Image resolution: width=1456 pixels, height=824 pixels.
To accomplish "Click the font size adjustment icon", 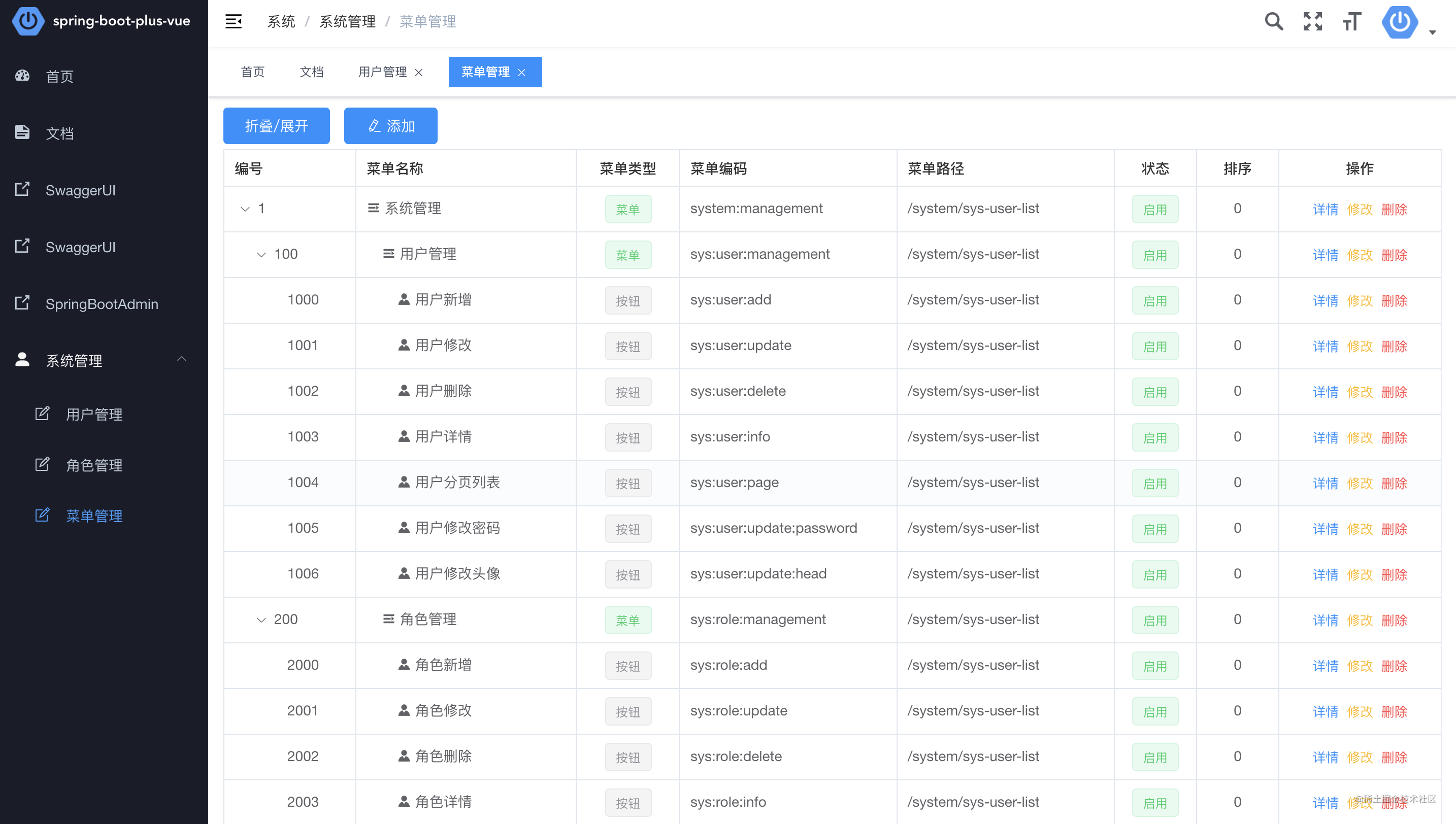I will pos(1352,21).
